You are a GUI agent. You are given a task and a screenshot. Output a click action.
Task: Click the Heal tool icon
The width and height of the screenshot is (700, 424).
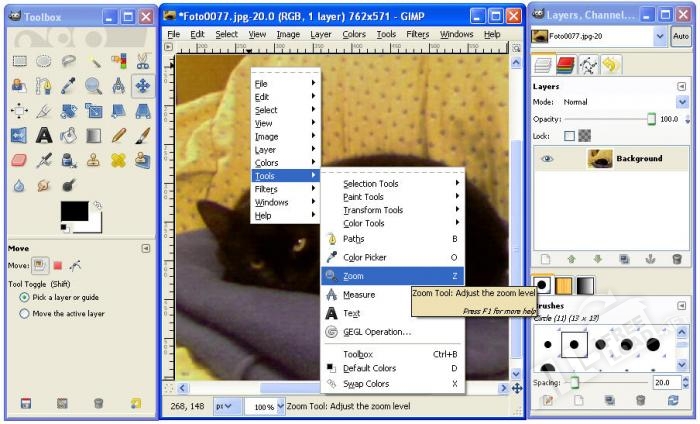click(119, 160)
